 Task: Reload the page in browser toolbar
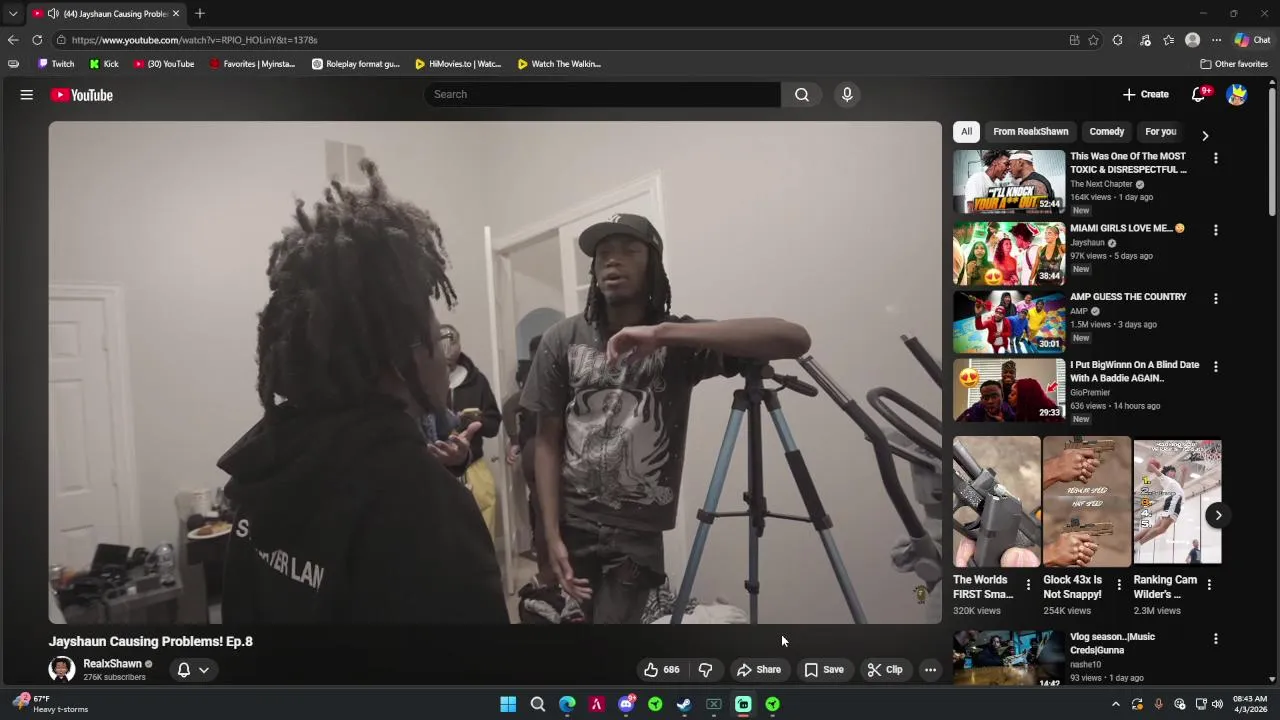click(x=37, y=40)
